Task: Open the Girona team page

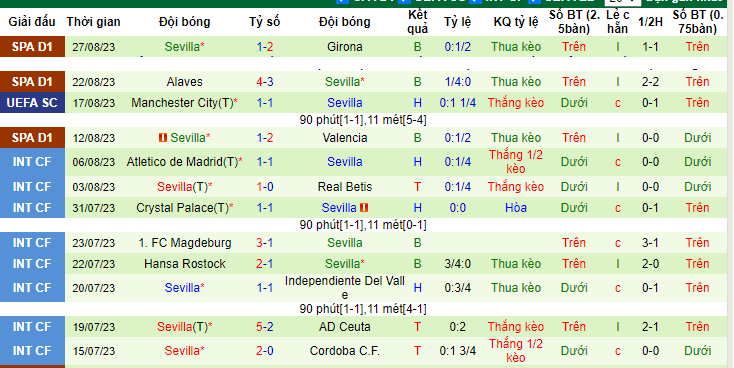Action: tap(345, 47)
